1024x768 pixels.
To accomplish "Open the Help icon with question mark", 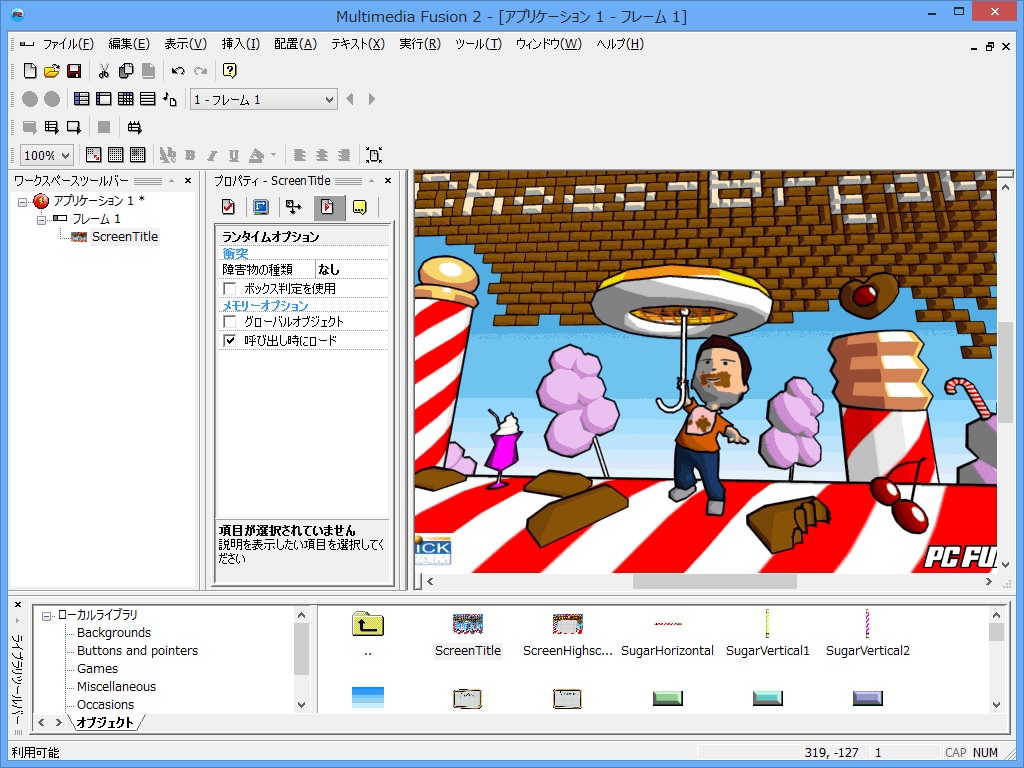I will [x=230, y=70].
